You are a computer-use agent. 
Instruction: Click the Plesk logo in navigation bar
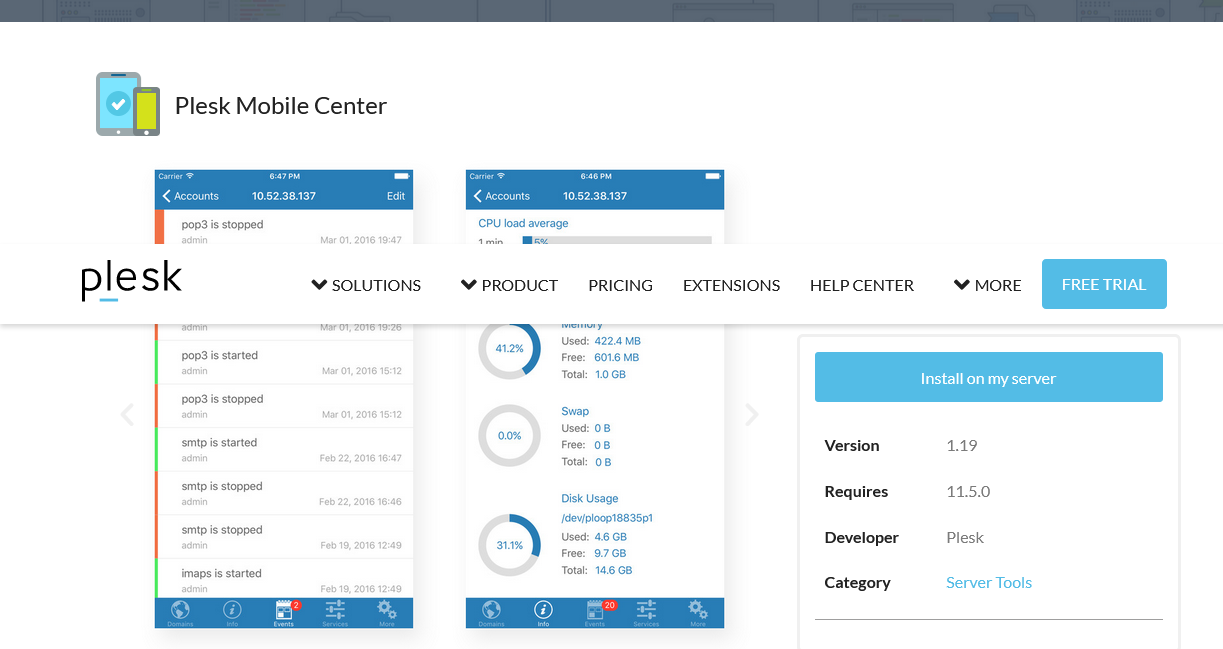tap(131, 281)
